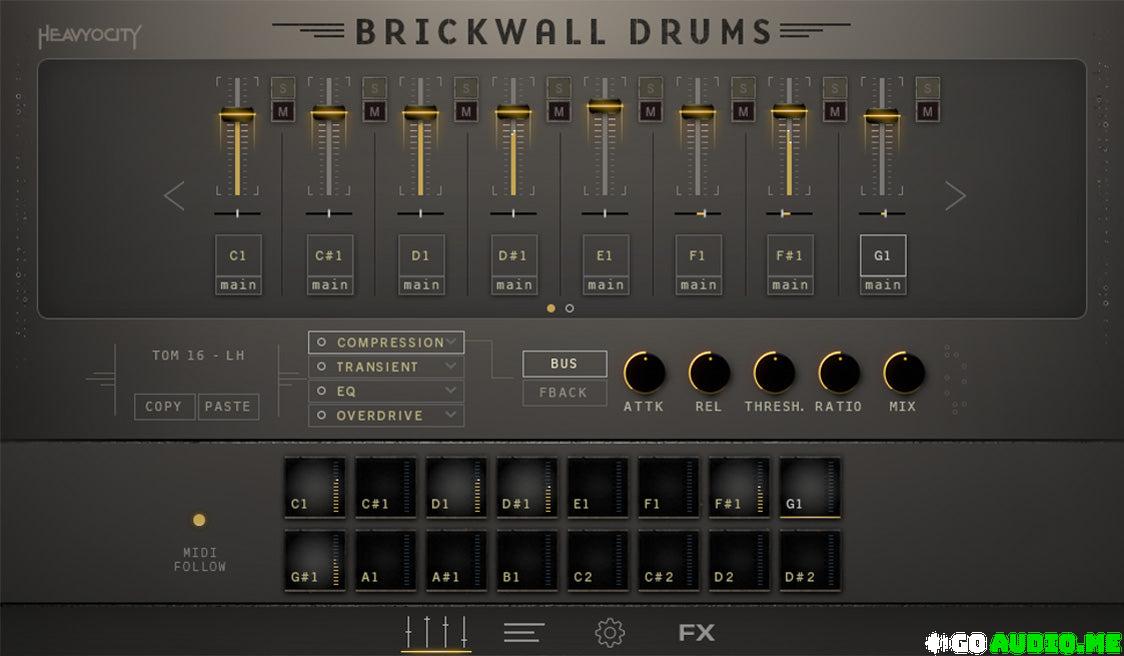Open the settings gear icon
The height and width of the screenshot is (656, 1124).
(x=610, y=632)
